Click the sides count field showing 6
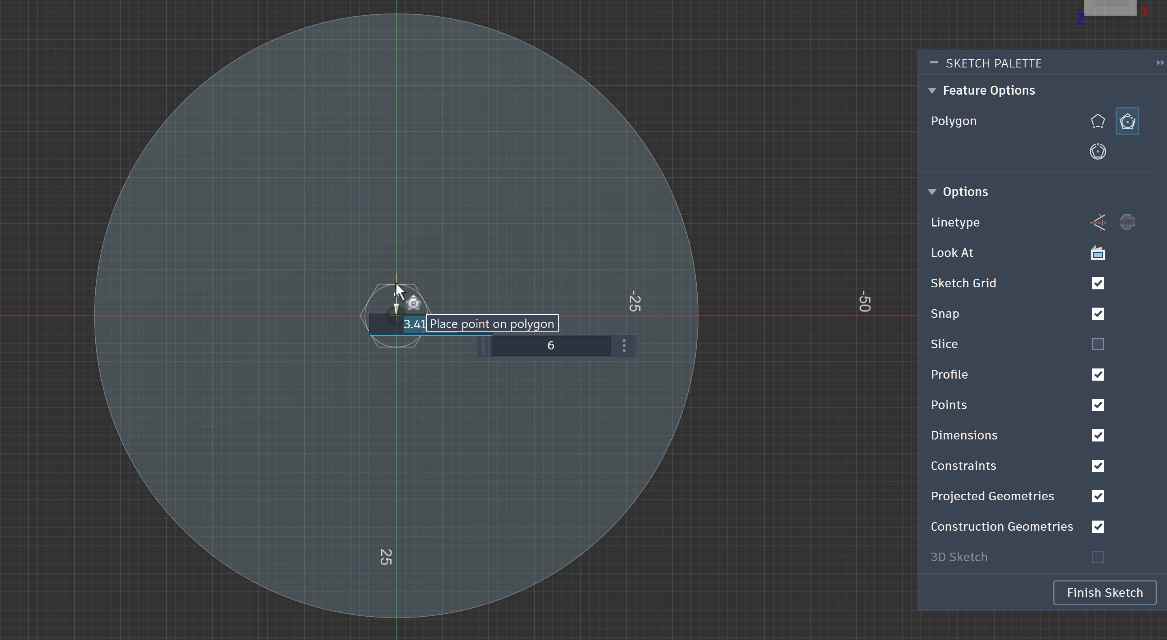 coord(551,345)
